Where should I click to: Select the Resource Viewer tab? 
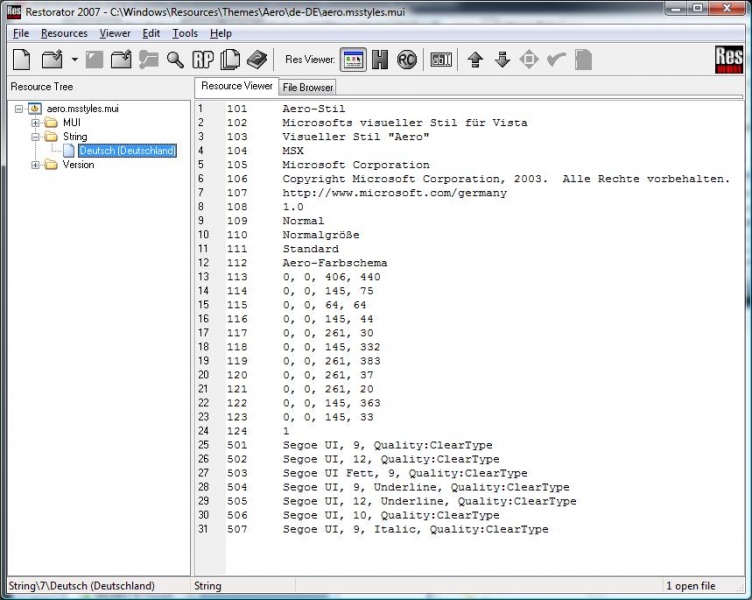[x=236, y=86]
